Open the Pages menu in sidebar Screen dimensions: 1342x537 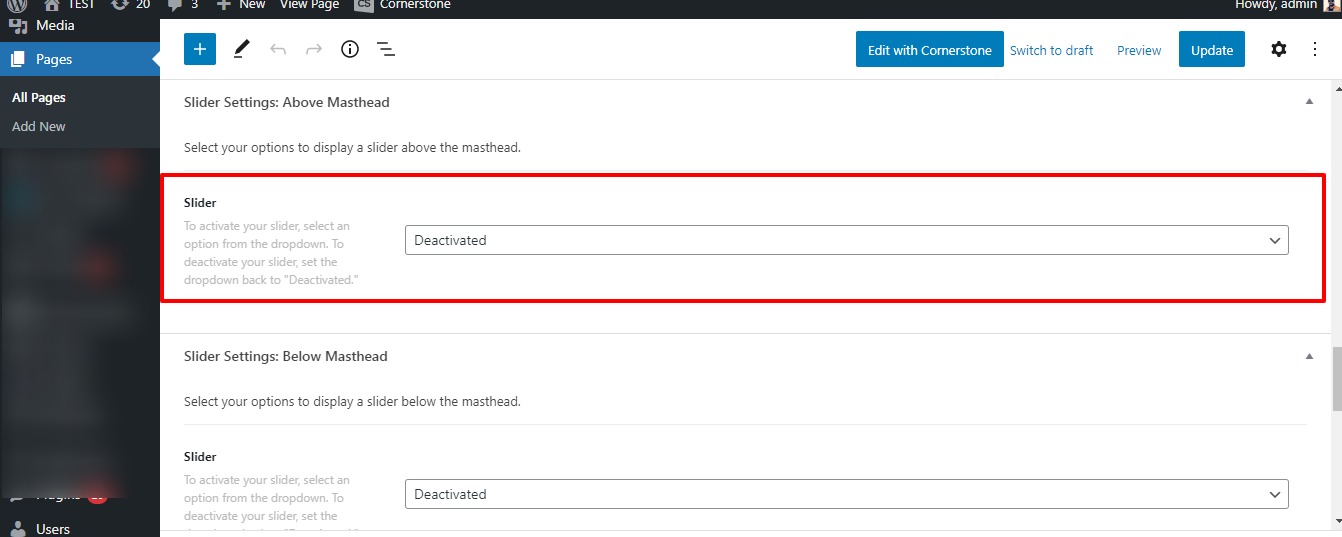[54, 59]
